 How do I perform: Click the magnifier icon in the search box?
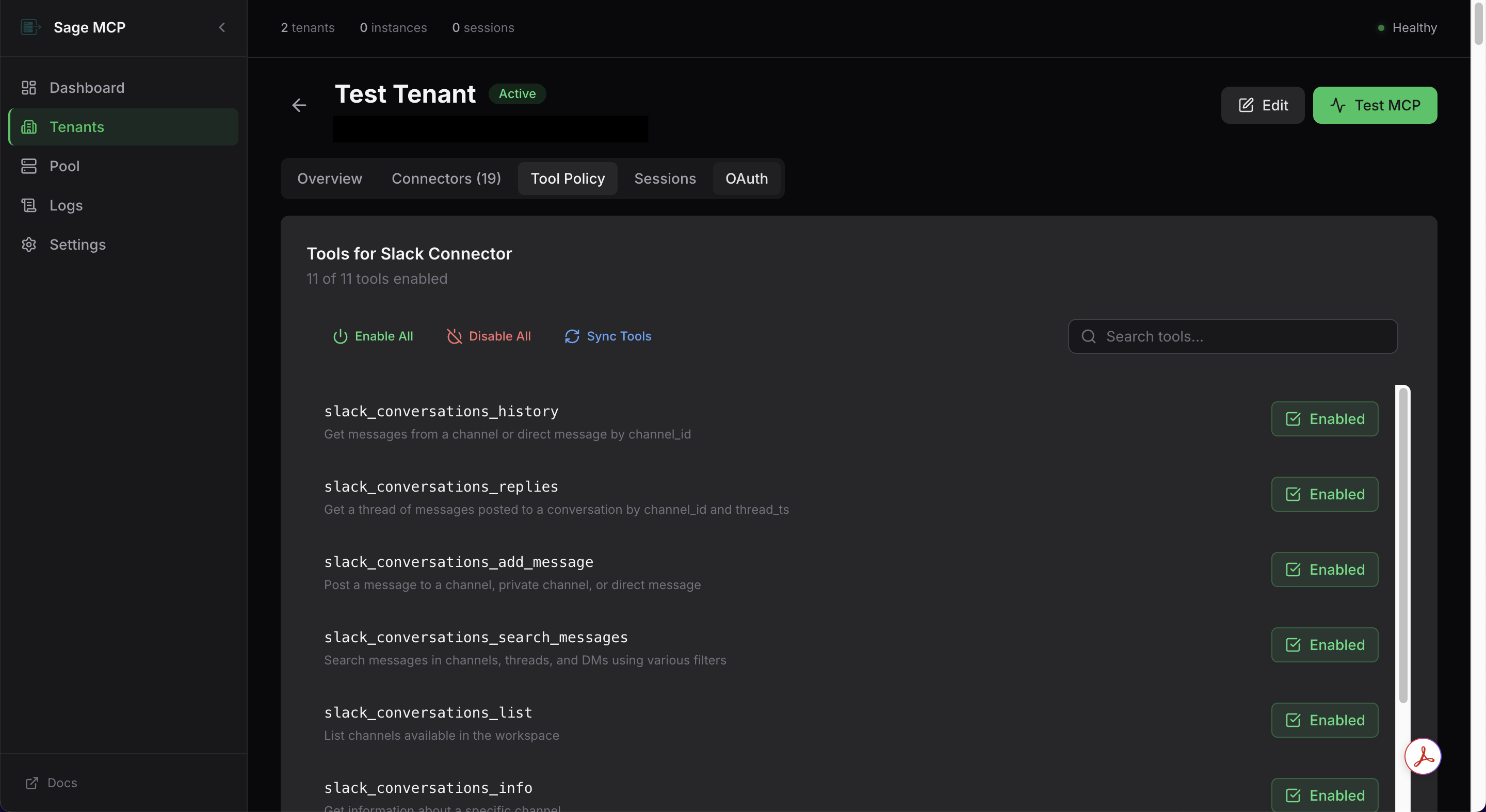(x=1088, y=336)
